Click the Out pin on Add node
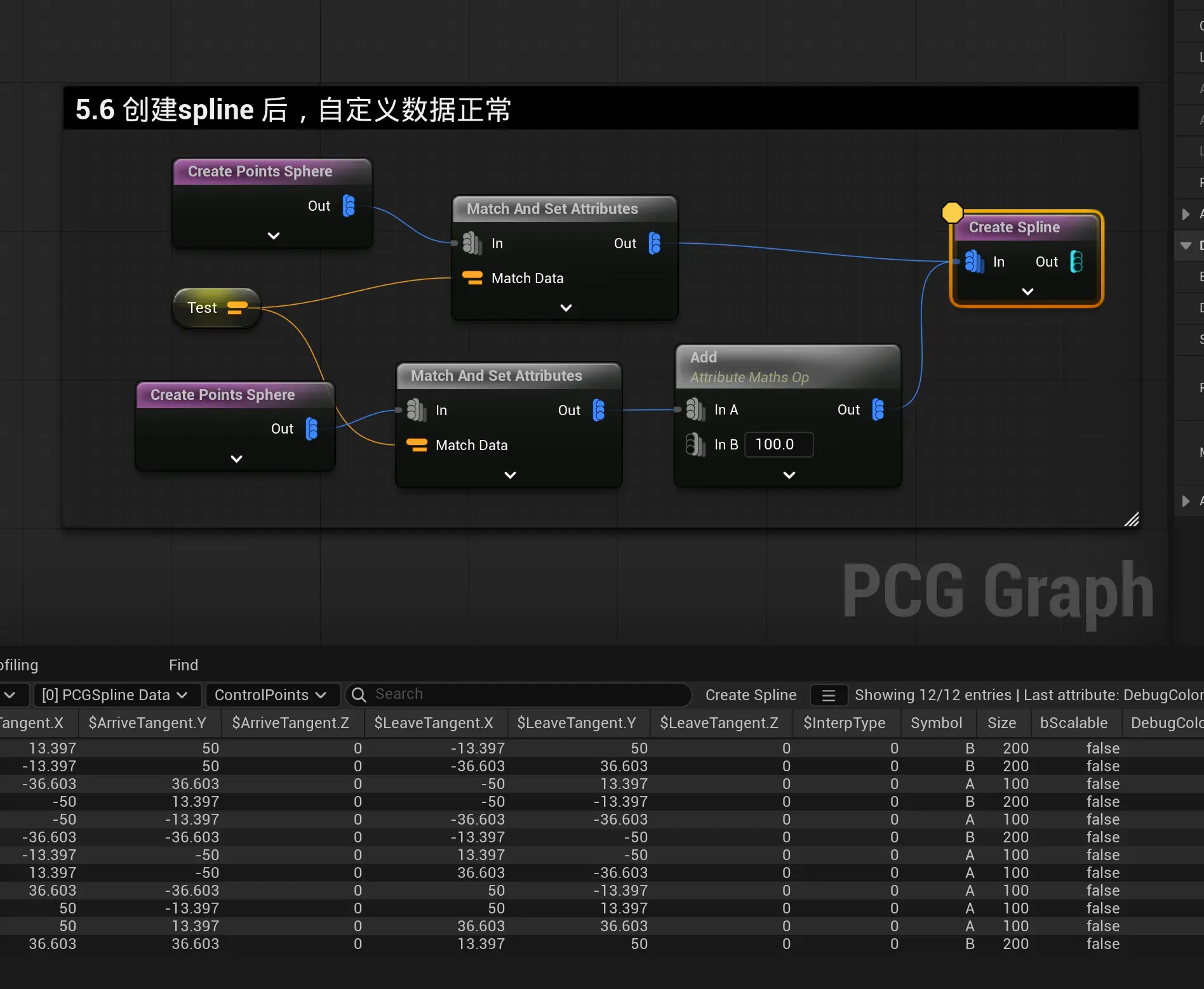The image size is (1204, 989). point(878,410)
